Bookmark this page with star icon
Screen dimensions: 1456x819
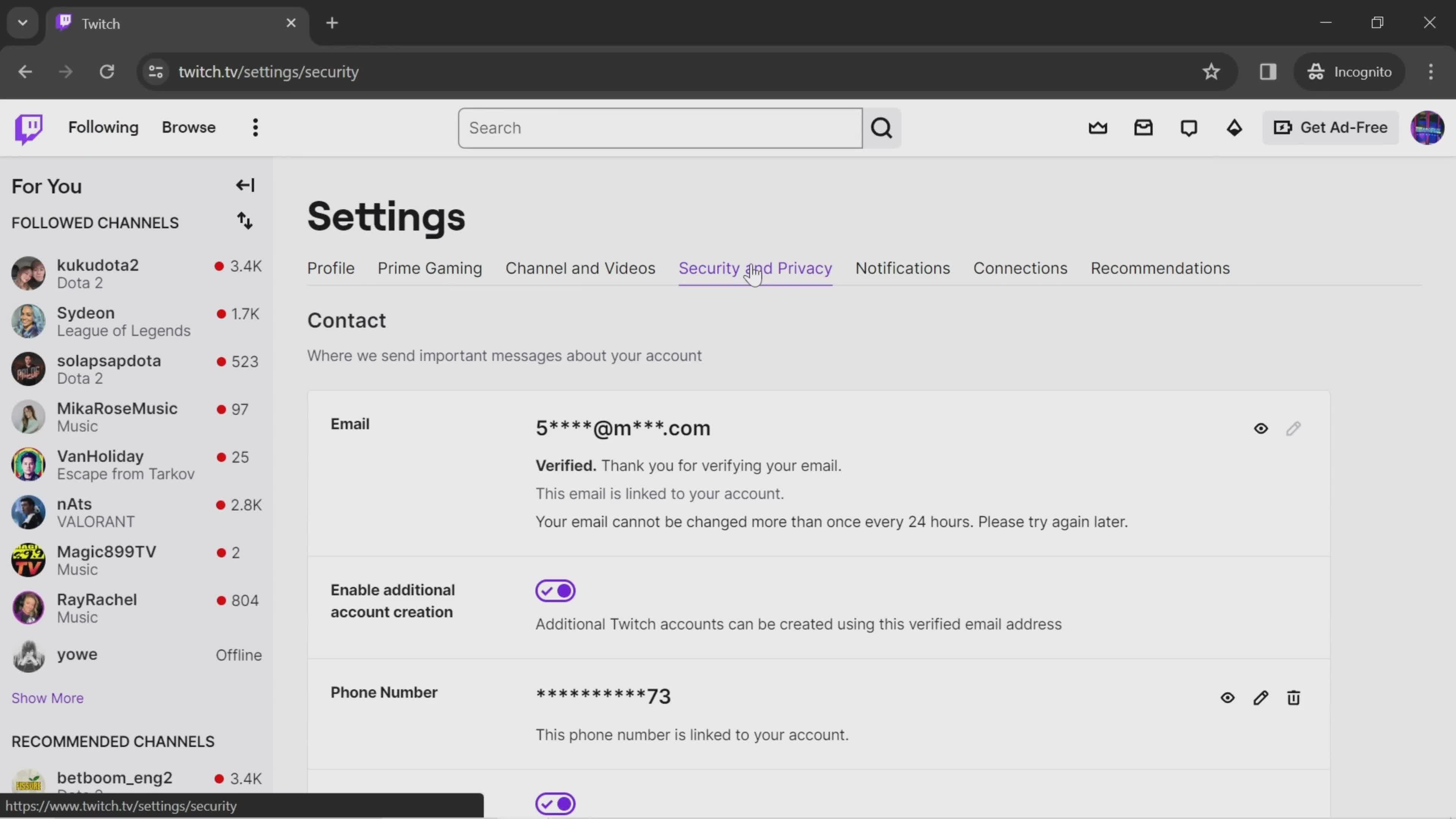point(1211,72)
